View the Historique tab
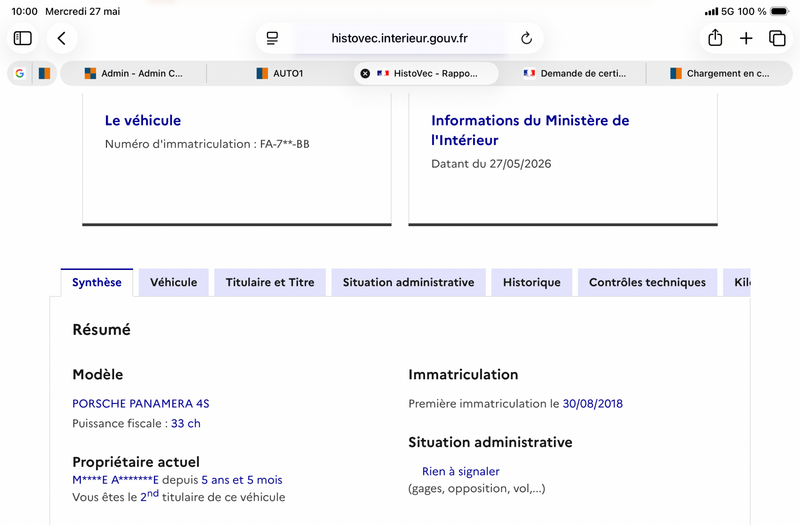 coord(532,282)
